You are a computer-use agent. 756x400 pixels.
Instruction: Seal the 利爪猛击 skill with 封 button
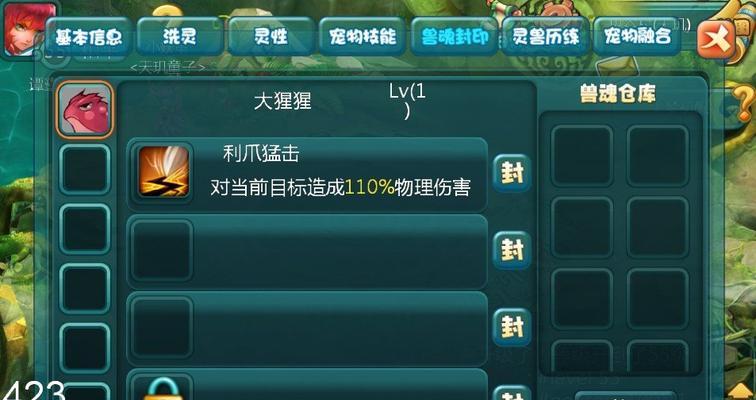(x=512, y=173)
